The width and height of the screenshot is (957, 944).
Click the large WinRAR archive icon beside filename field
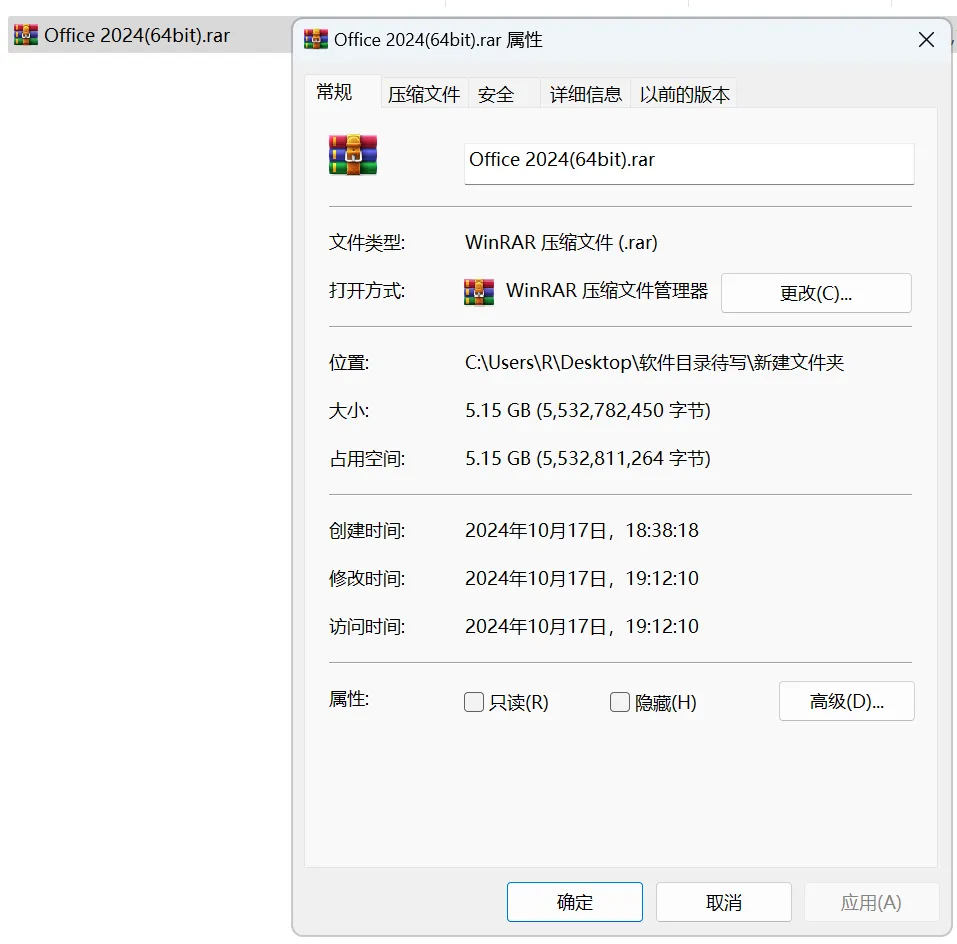click(x=353, y=155)
